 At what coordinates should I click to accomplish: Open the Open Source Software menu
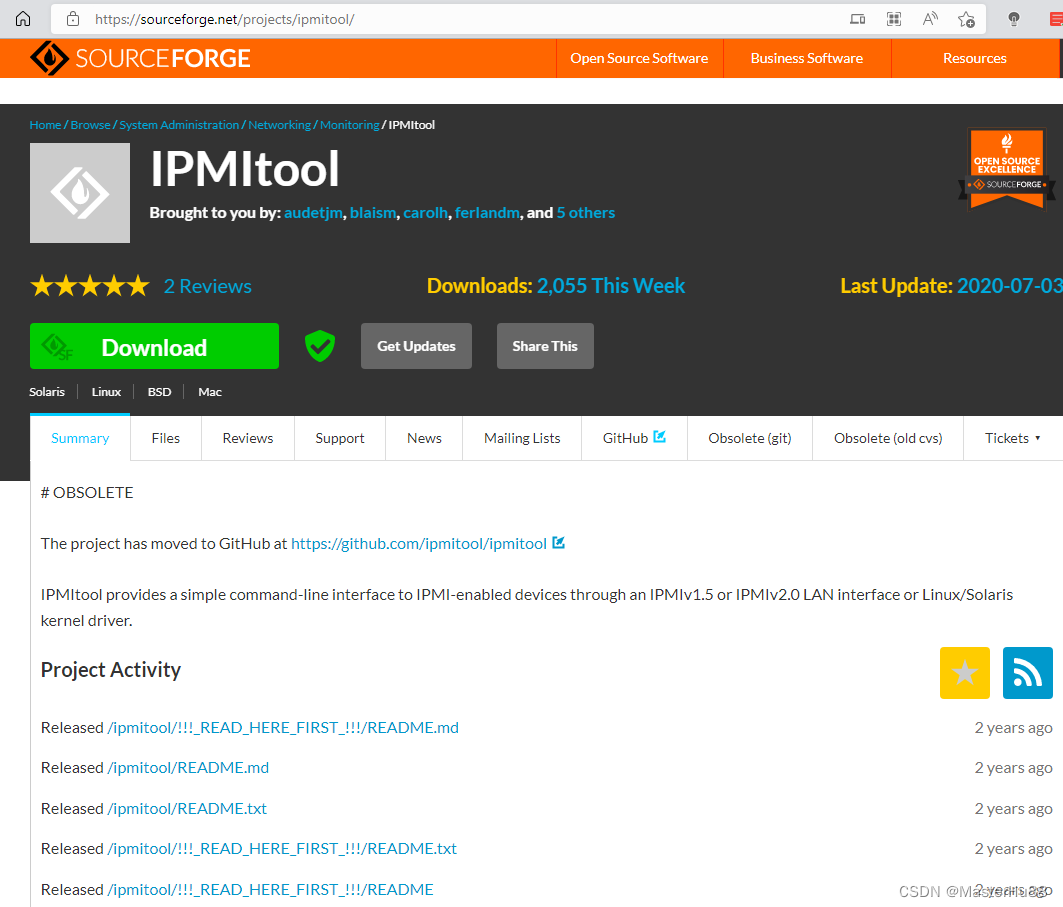[x=639, y=58]
